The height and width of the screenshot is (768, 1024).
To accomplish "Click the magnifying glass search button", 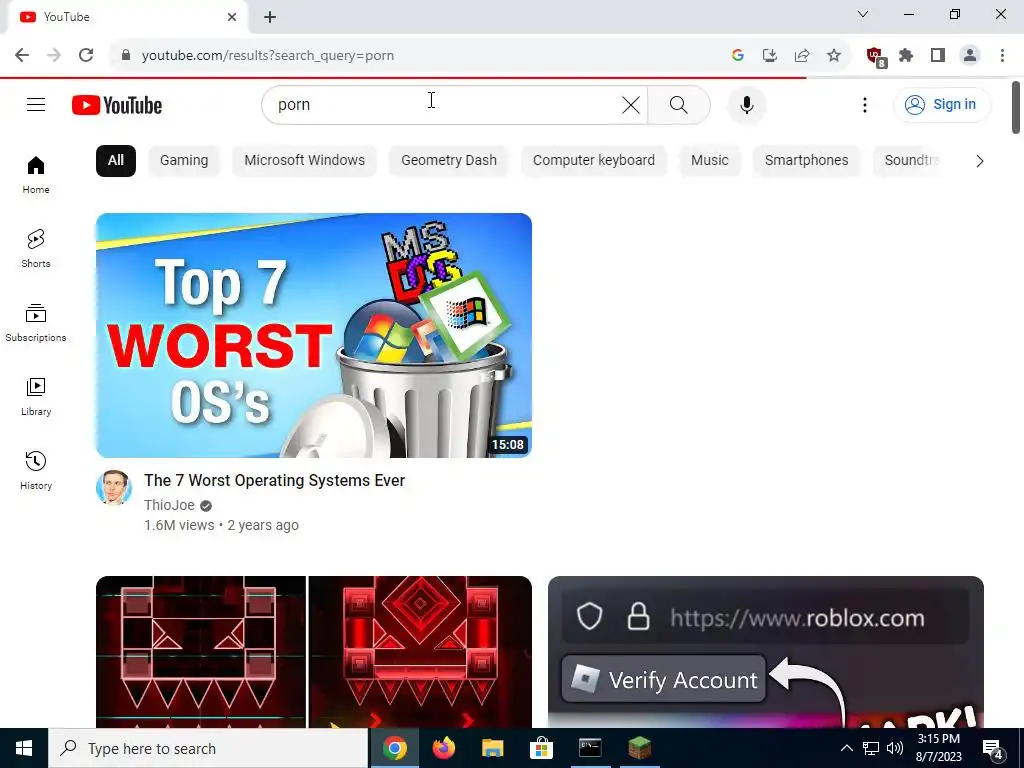I will [679, 104].
